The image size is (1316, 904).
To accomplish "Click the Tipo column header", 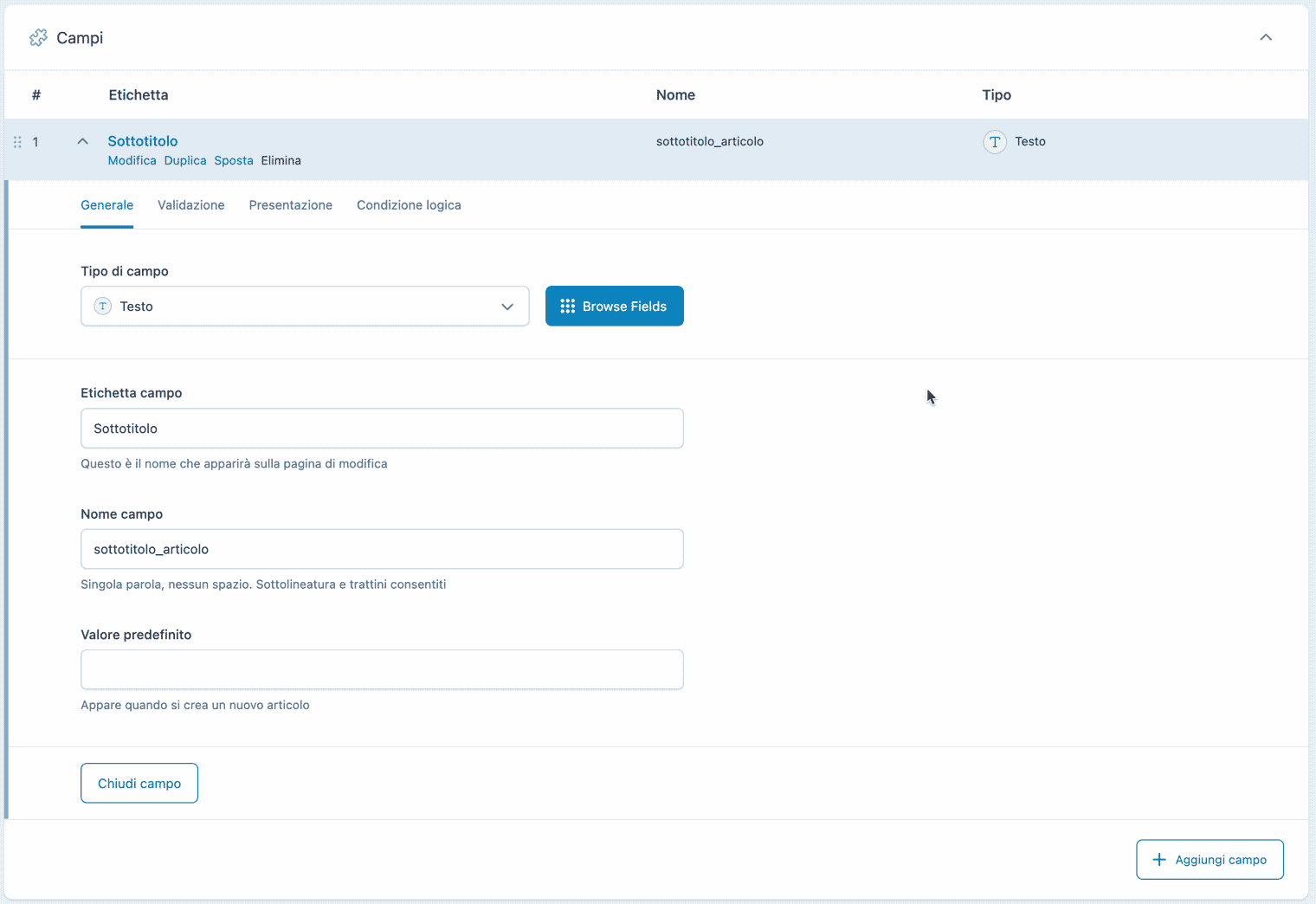I will pyautogui.click(x=997, y=95).
